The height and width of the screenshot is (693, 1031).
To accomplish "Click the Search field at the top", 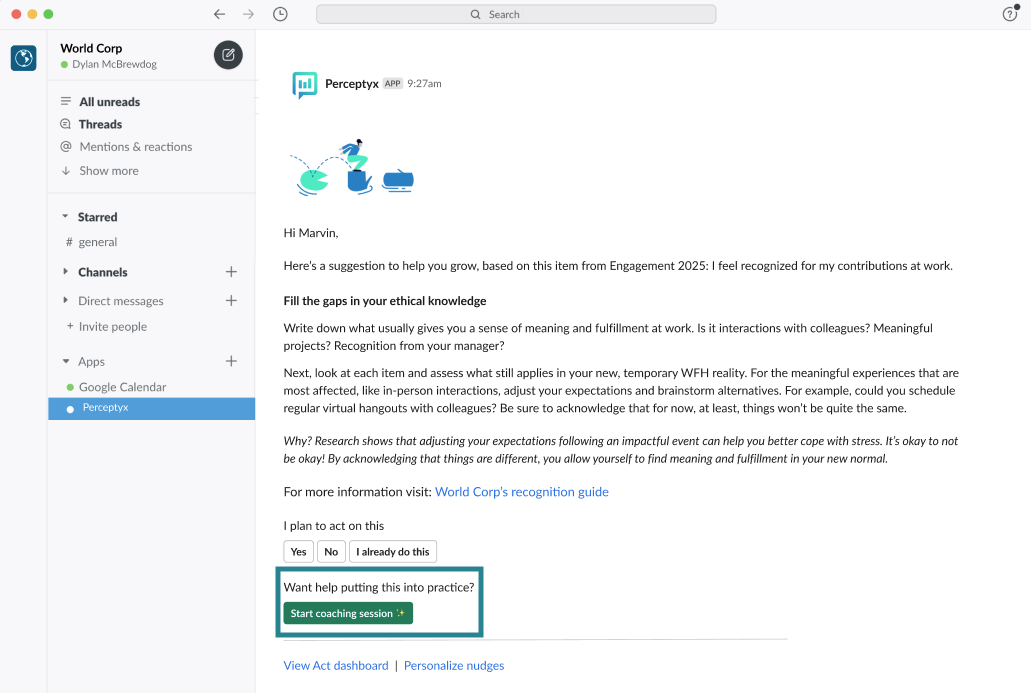I will pyautogui.click(x=516, y=14).
